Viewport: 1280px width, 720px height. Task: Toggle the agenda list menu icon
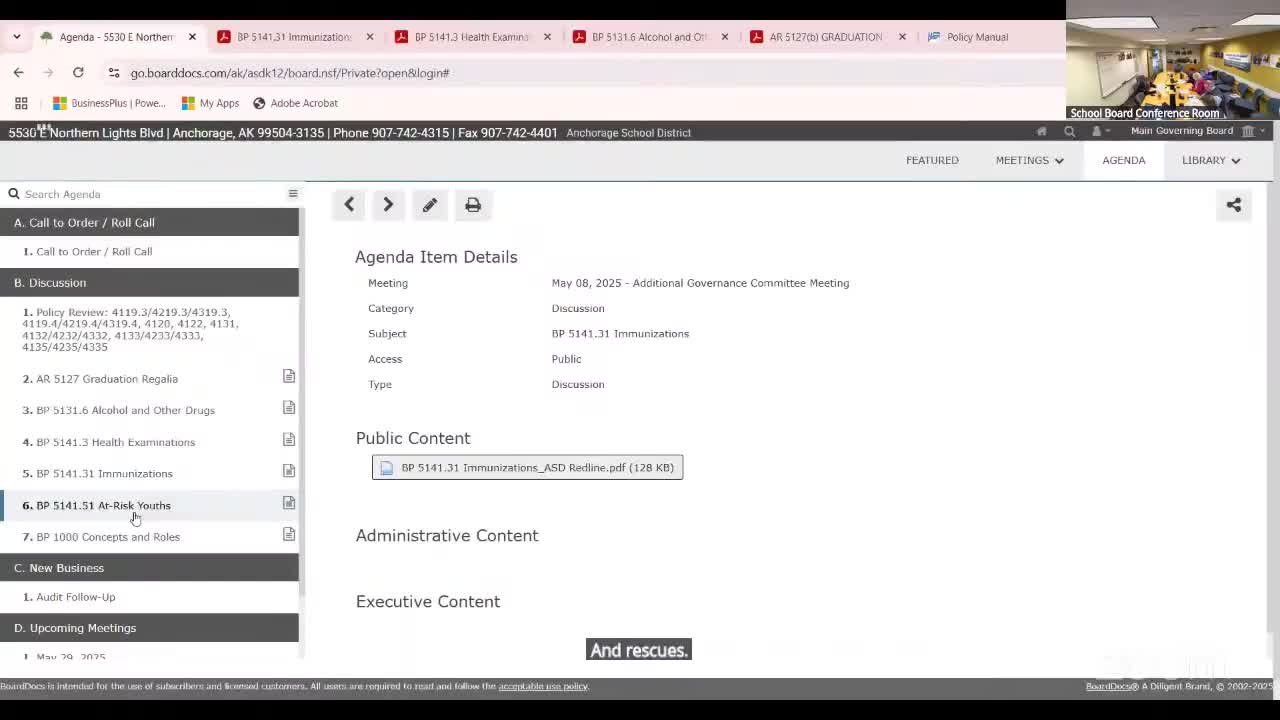(x=293, y=194)
